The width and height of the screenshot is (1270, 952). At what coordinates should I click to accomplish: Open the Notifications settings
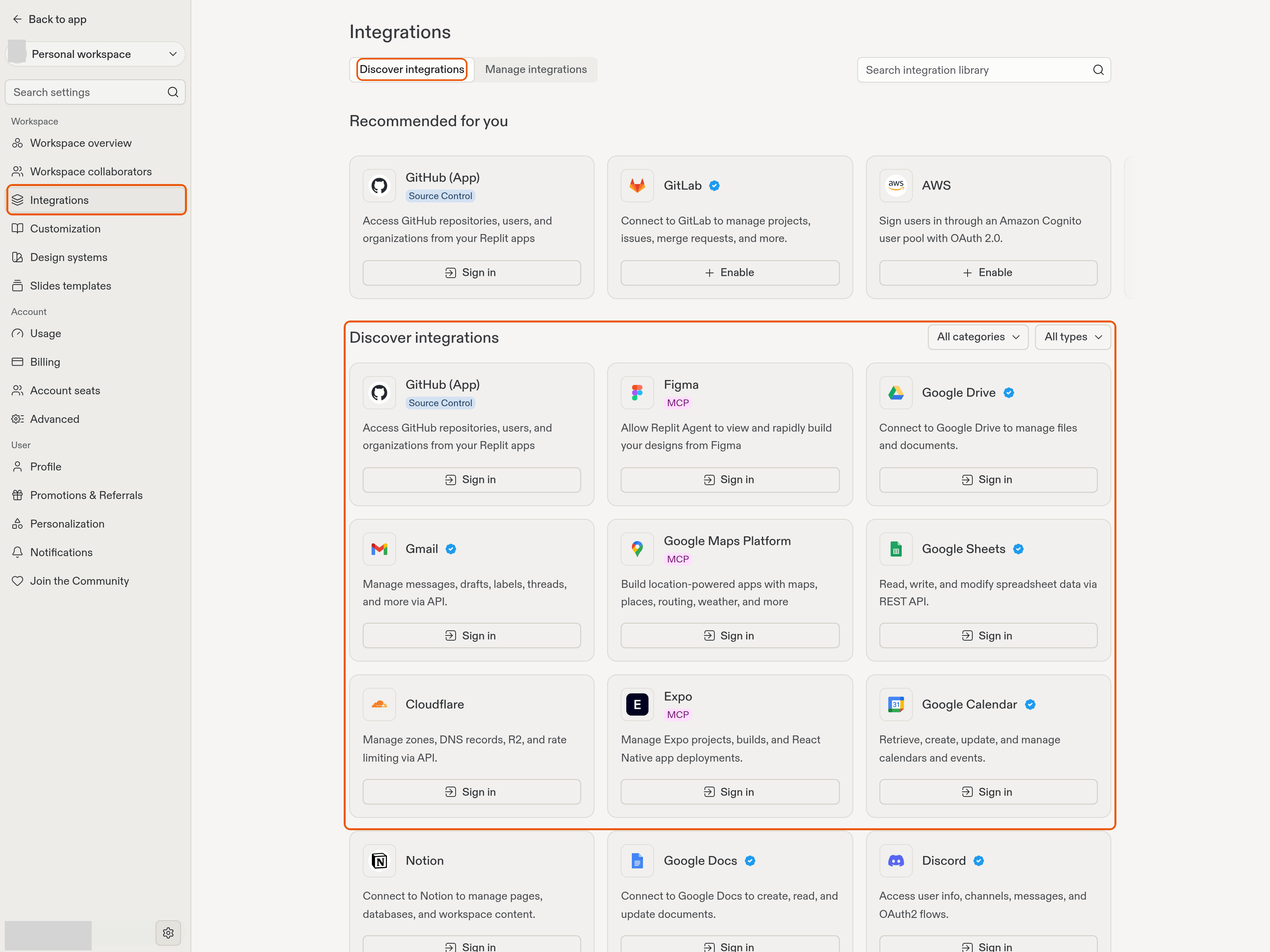[x=95, y=552]
